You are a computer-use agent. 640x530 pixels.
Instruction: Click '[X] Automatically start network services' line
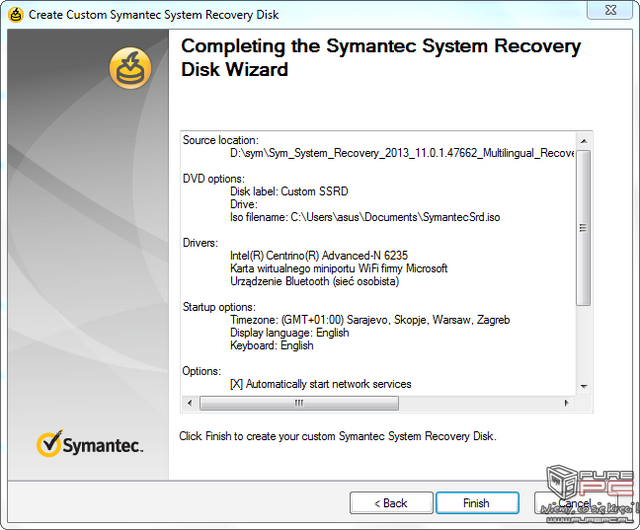tap(320, 384)
